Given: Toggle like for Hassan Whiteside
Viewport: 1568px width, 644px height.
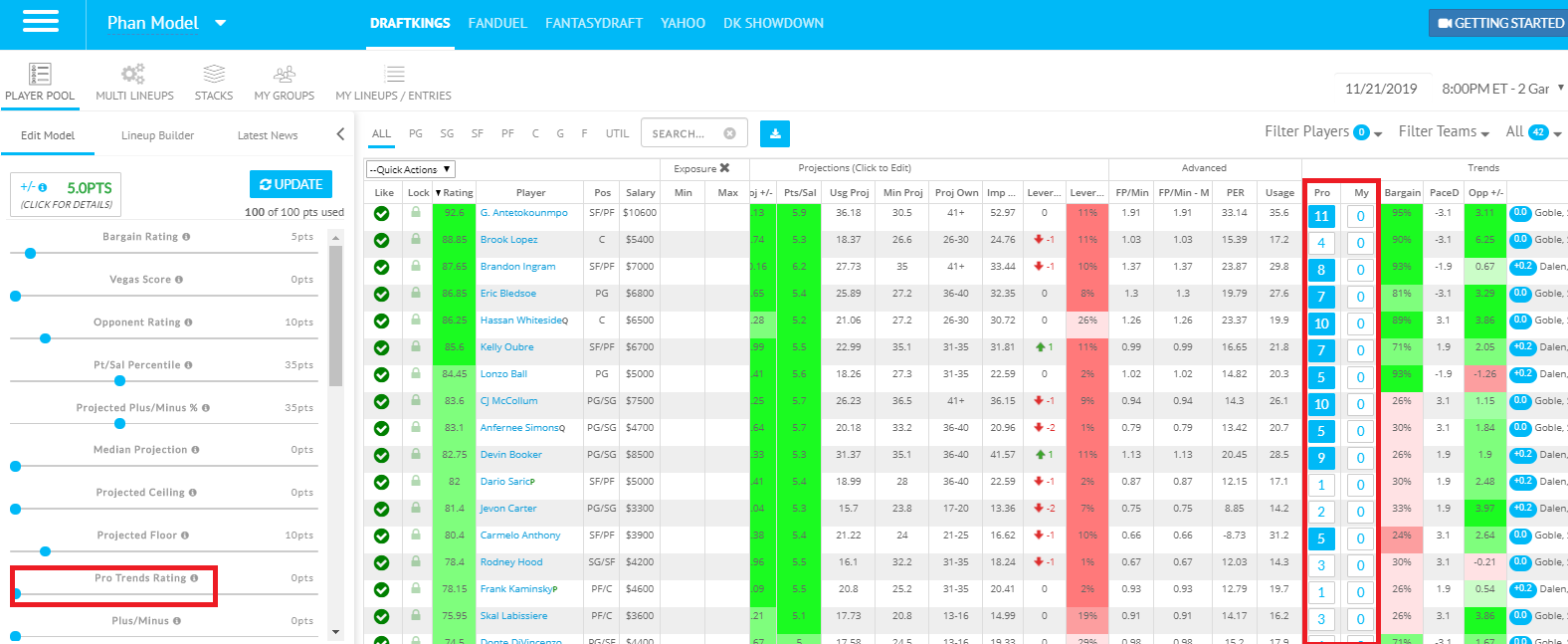Looking at the screenshot, I should 381,321.
